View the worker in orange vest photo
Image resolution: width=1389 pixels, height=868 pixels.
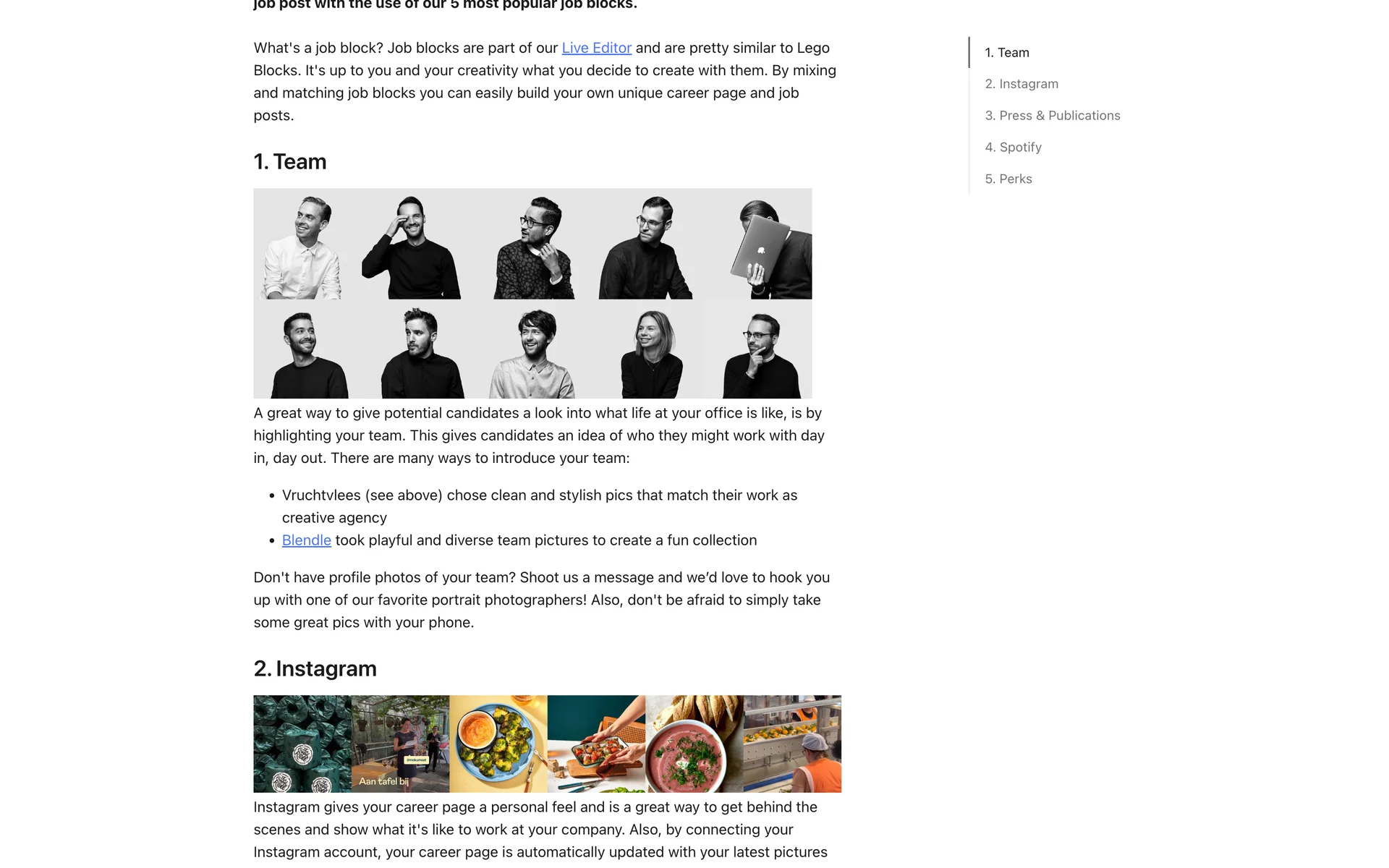792,744
